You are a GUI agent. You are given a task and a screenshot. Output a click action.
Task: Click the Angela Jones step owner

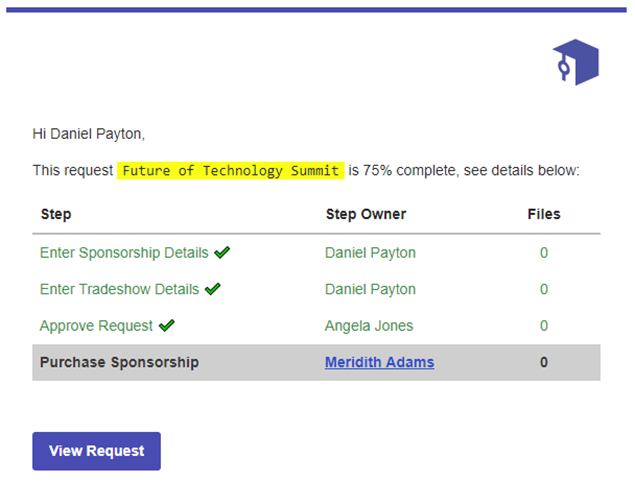(369, 326)
